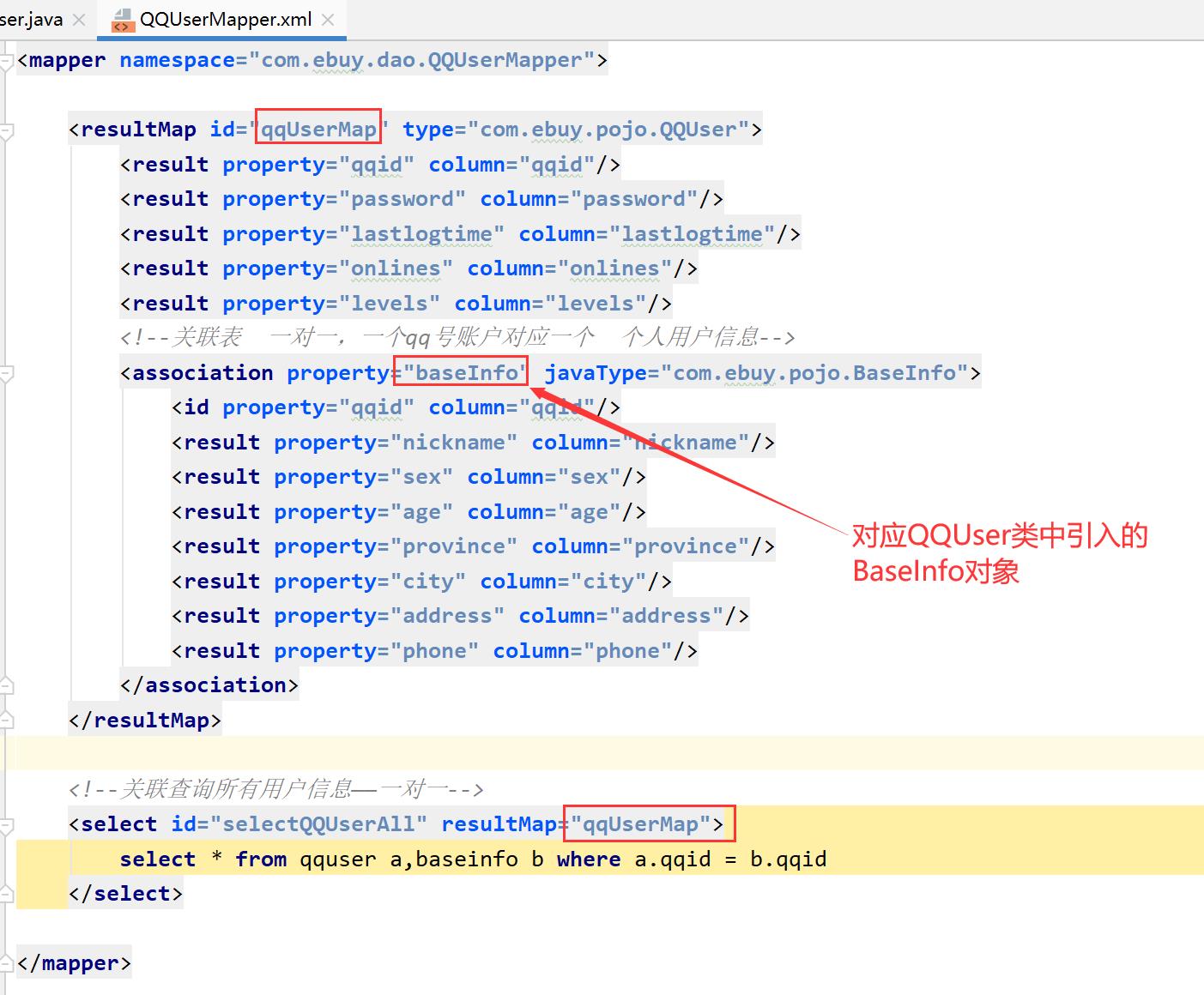
Task: Click the result line with property city
Action: click(x=421, y=582)
